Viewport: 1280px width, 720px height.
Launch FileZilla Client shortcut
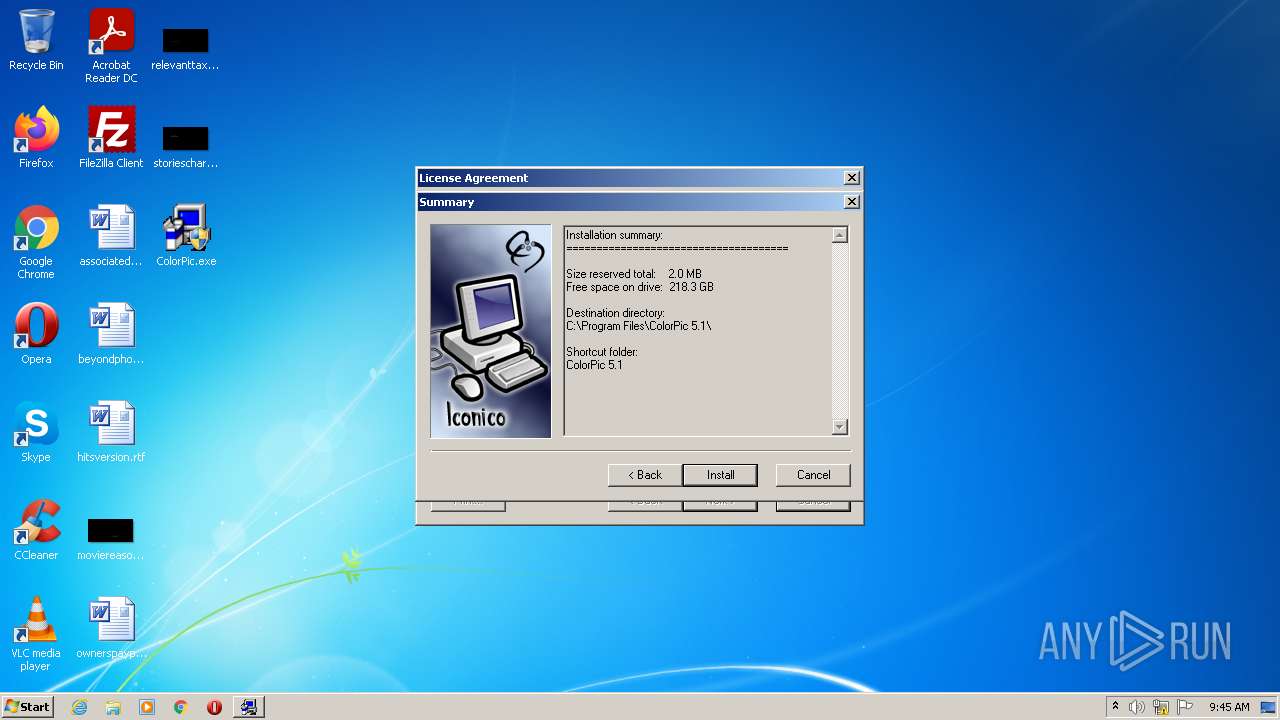coord(111,137)
